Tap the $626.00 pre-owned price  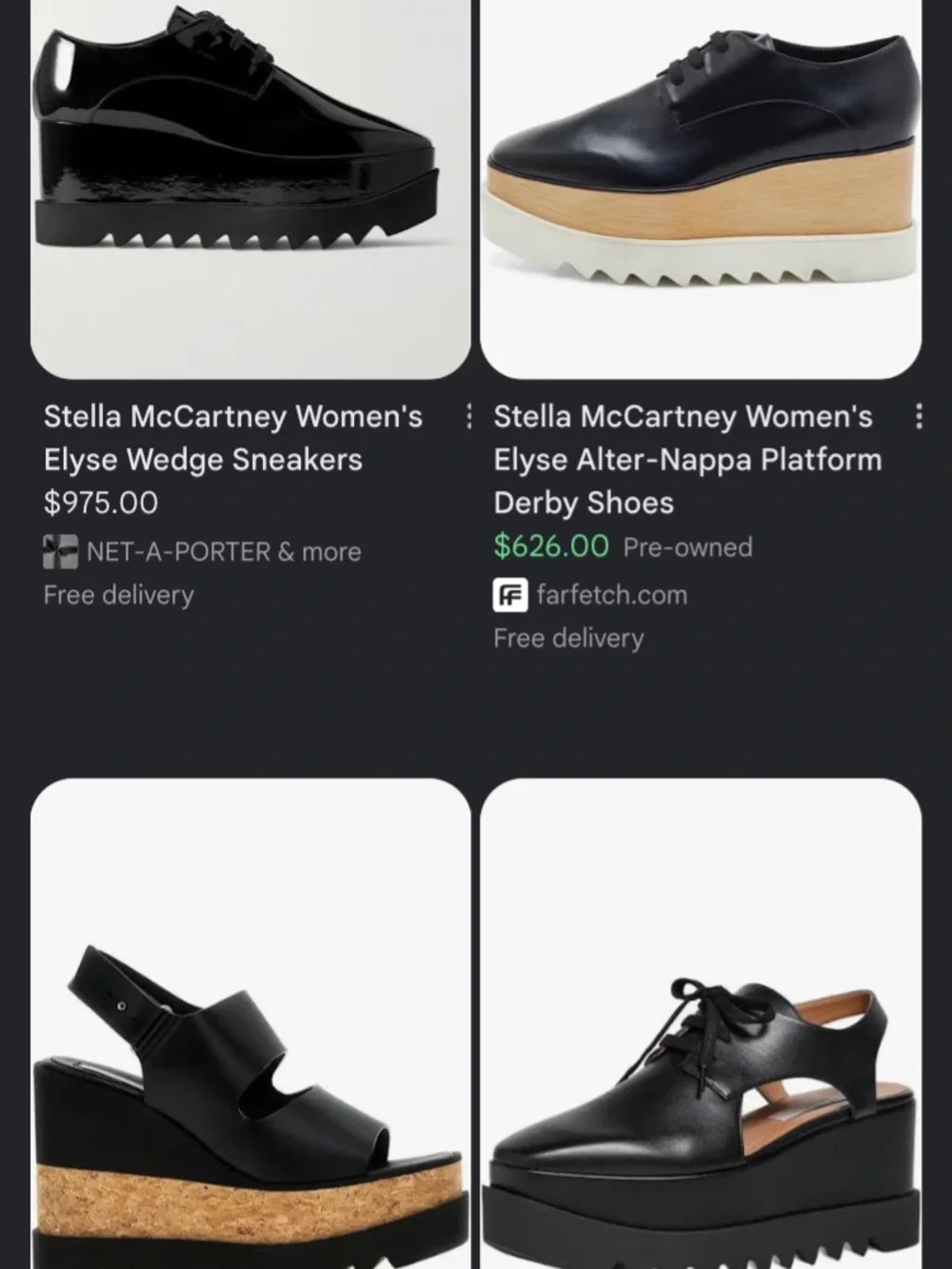click(x=551, y=546)
